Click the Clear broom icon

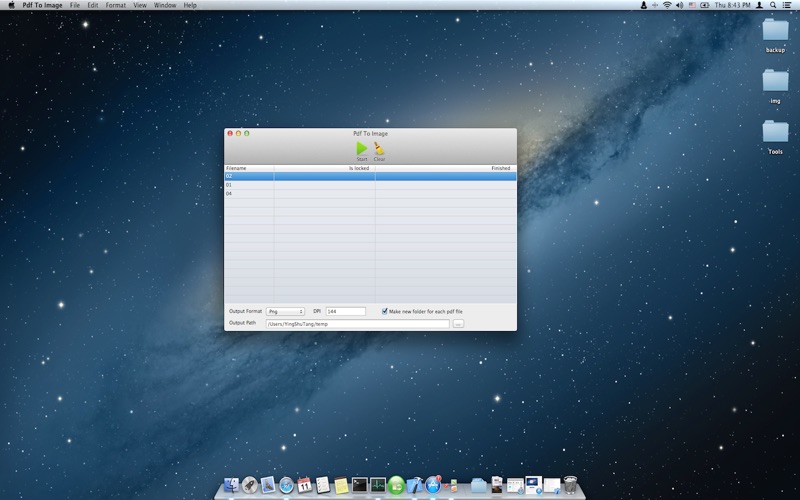click(x=379, y=149)
